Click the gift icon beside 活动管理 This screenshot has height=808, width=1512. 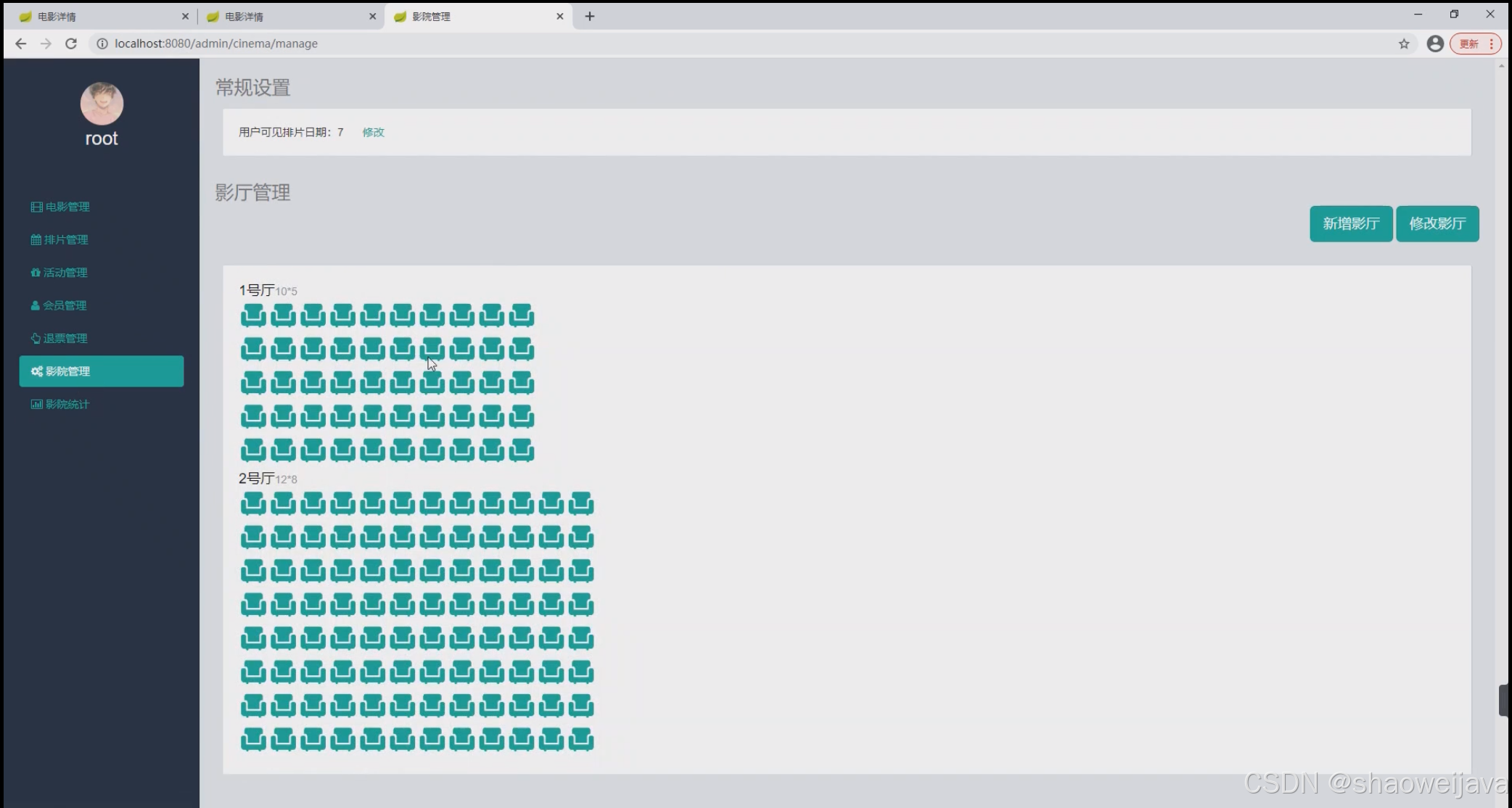pos(35,273)
